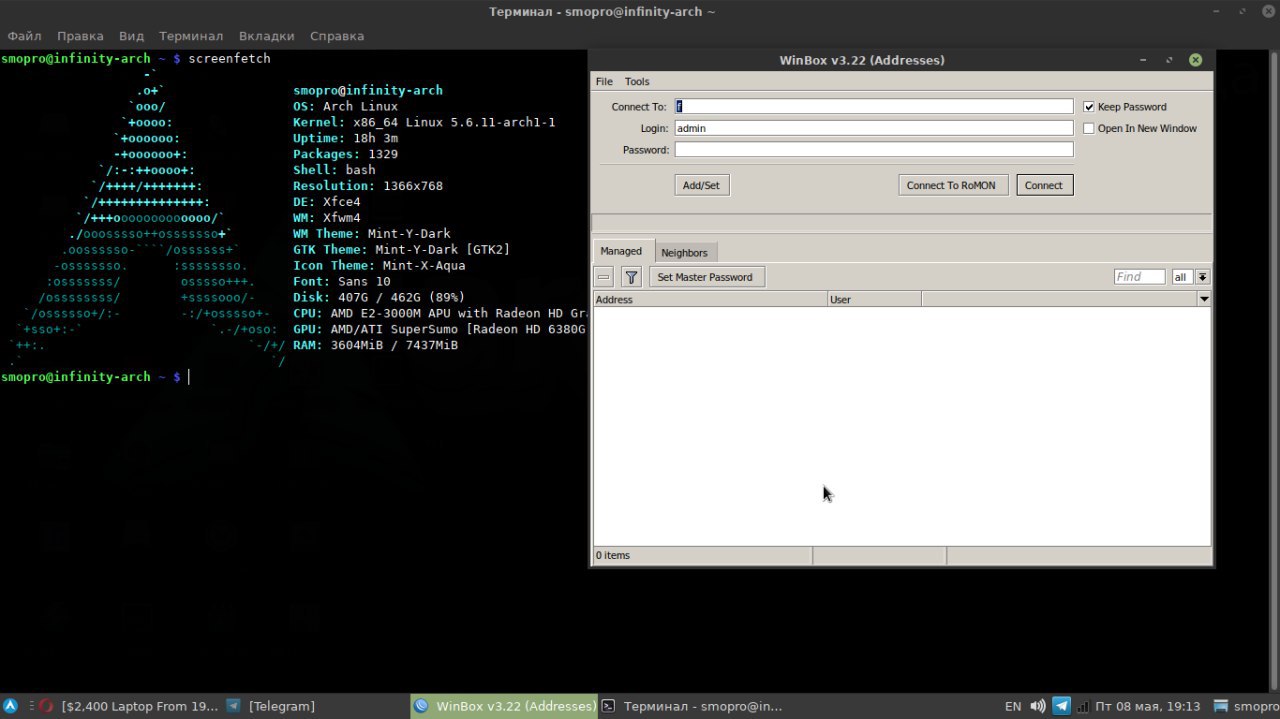Viewport: 1280px width, 719px height.
Task: Enable the Open In New Window checkbox
Action: 1089,128
